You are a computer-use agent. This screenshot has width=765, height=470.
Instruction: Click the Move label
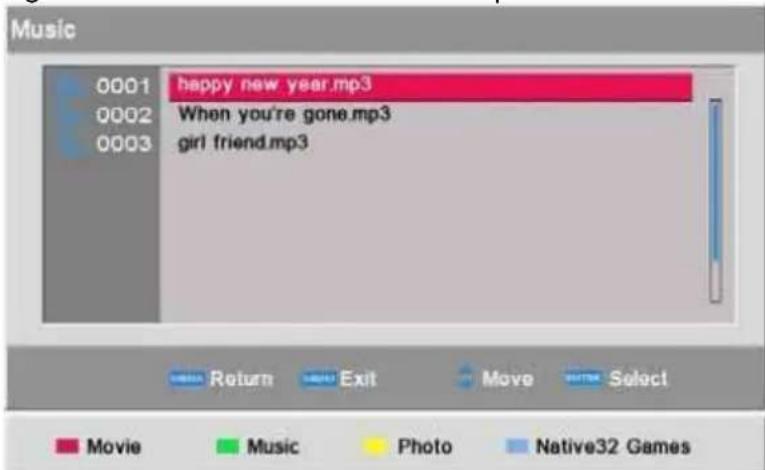(x=507, y=379)
